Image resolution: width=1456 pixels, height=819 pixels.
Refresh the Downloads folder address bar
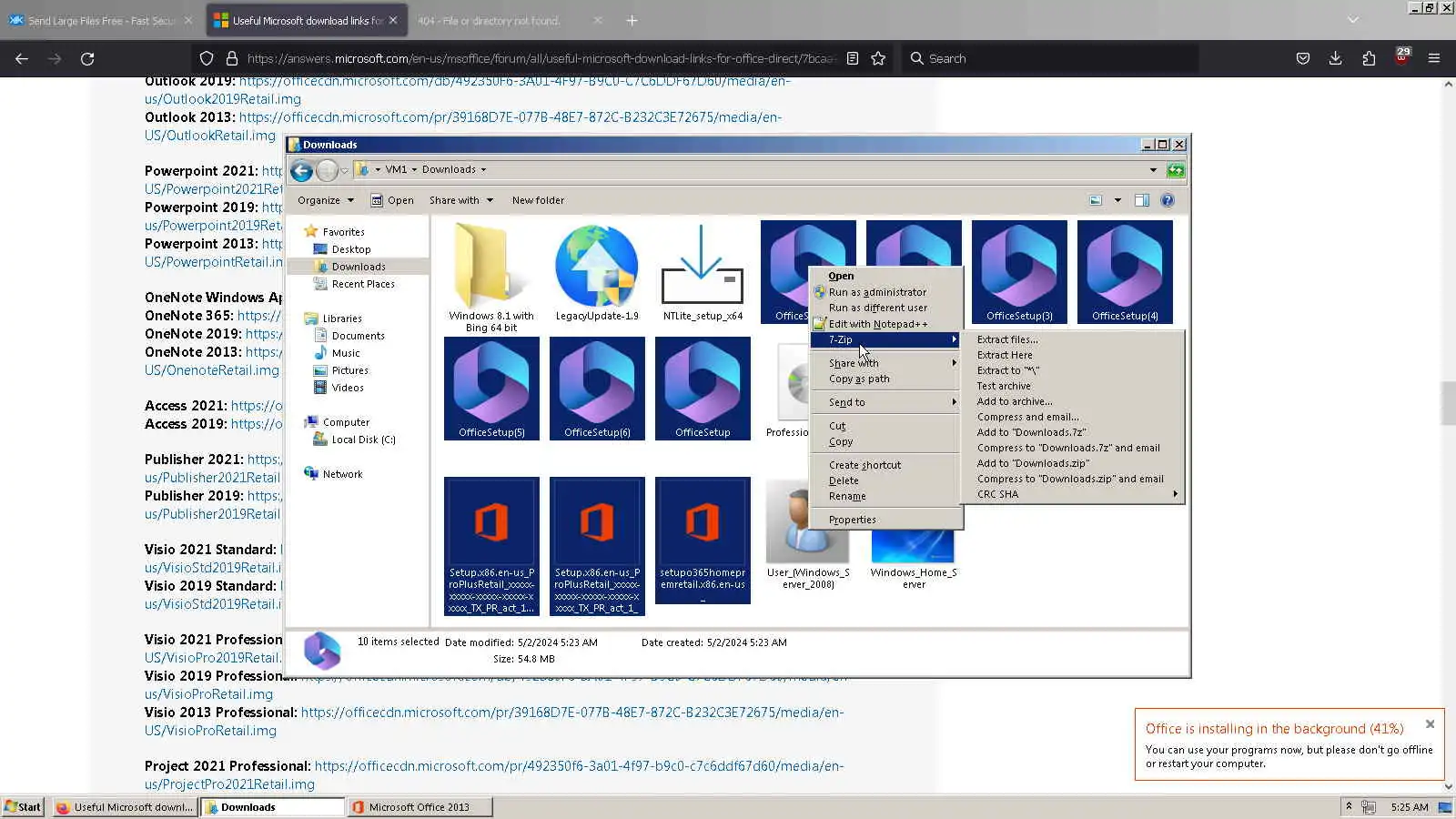(x=1176, y=170)
